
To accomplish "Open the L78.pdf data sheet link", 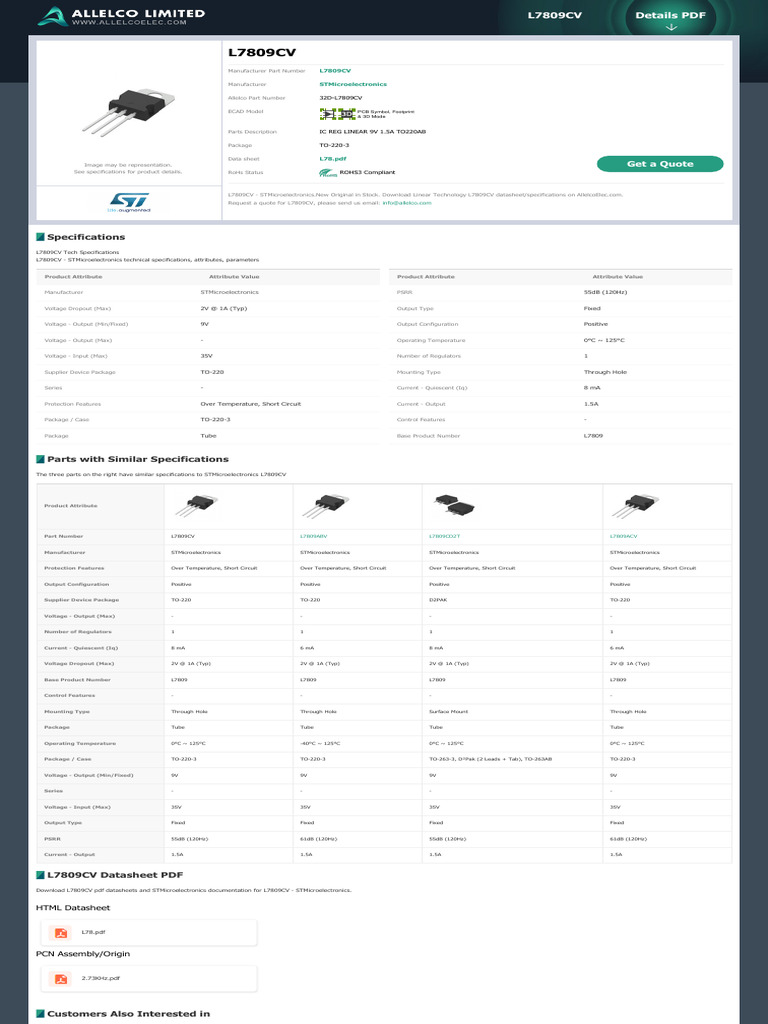I will (332, 159).
